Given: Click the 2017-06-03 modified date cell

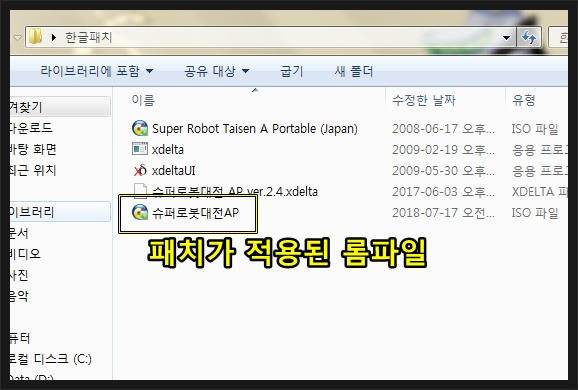Looking at the screenshot, I should pyautogui.click(x=443, y=192).
